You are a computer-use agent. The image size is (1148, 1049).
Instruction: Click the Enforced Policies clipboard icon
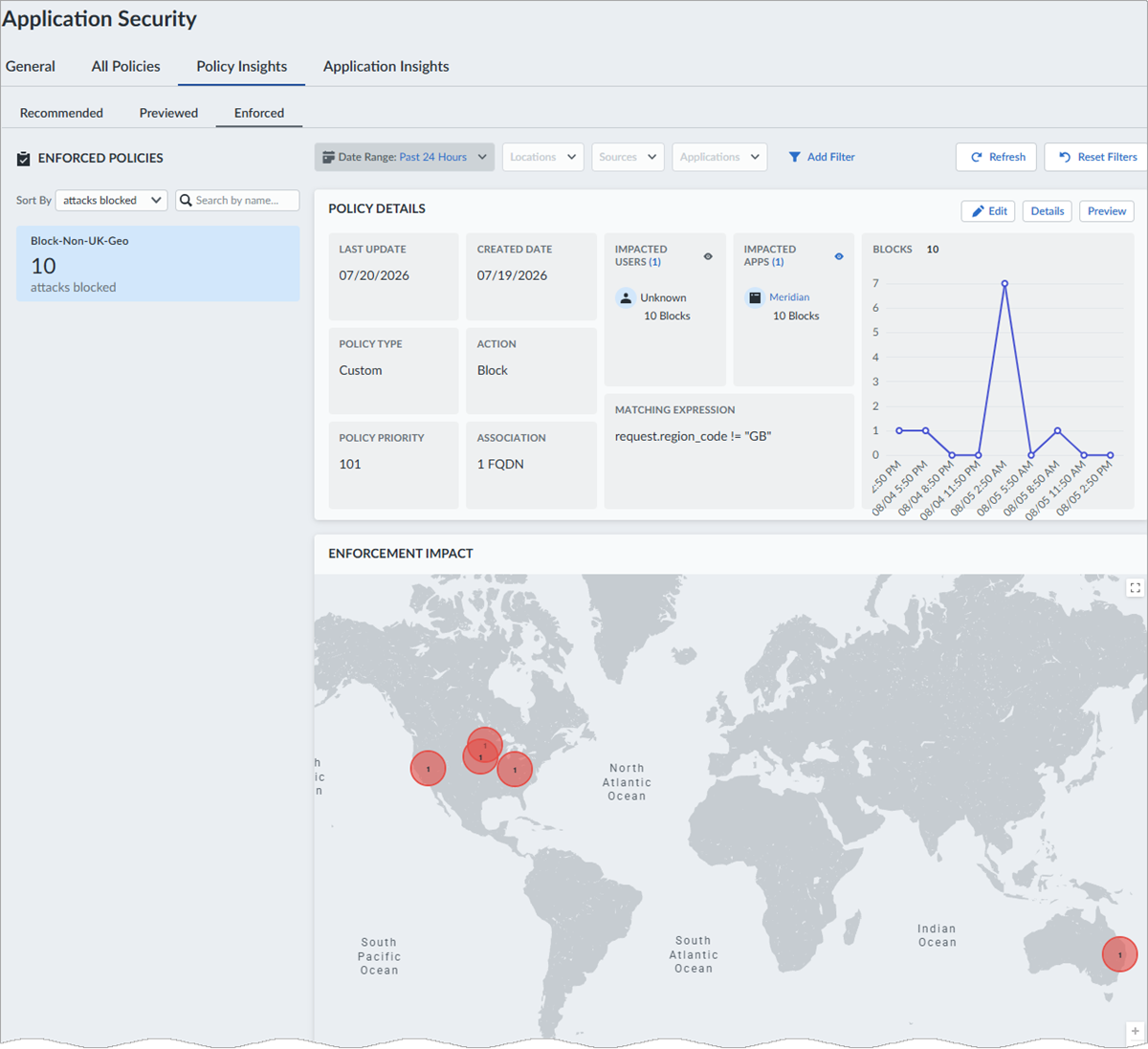(24, 159)
